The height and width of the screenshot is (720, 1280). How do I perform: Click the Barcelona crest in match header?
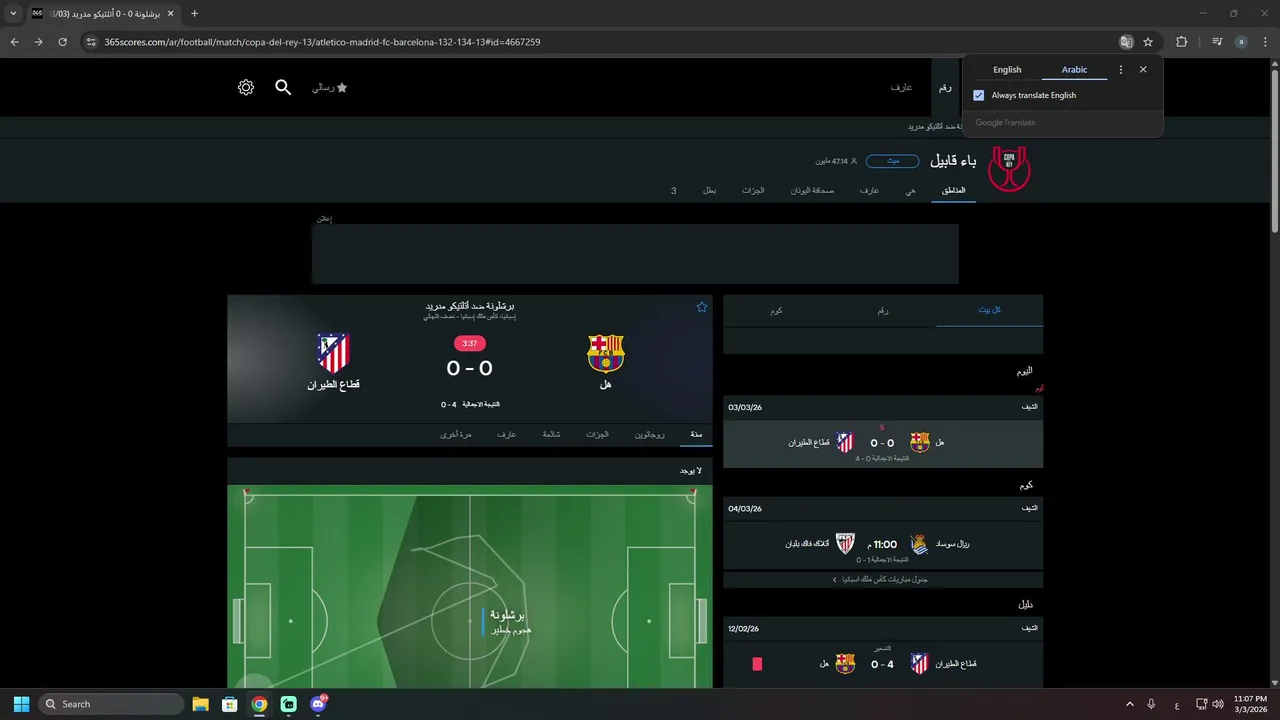tap(605, 353)
